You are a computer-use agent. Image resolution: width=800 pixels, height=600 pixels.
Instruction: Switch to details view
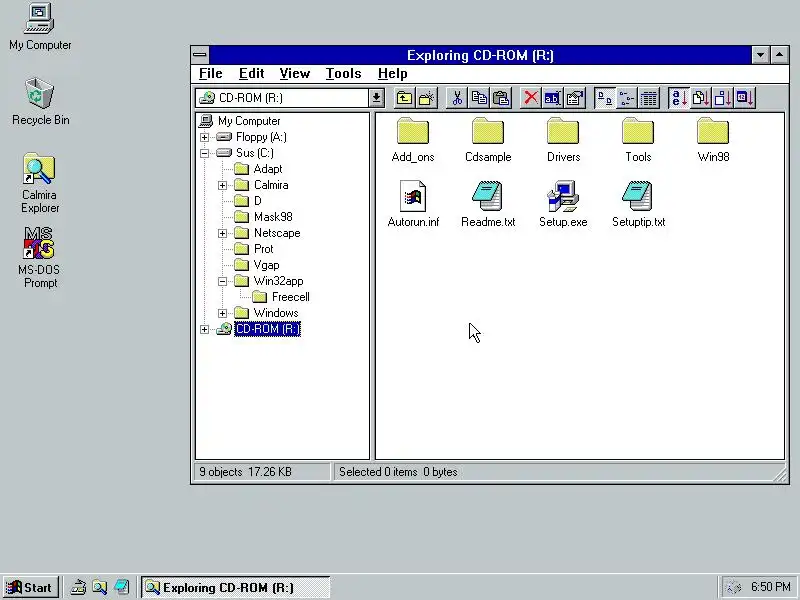(648, 97)
